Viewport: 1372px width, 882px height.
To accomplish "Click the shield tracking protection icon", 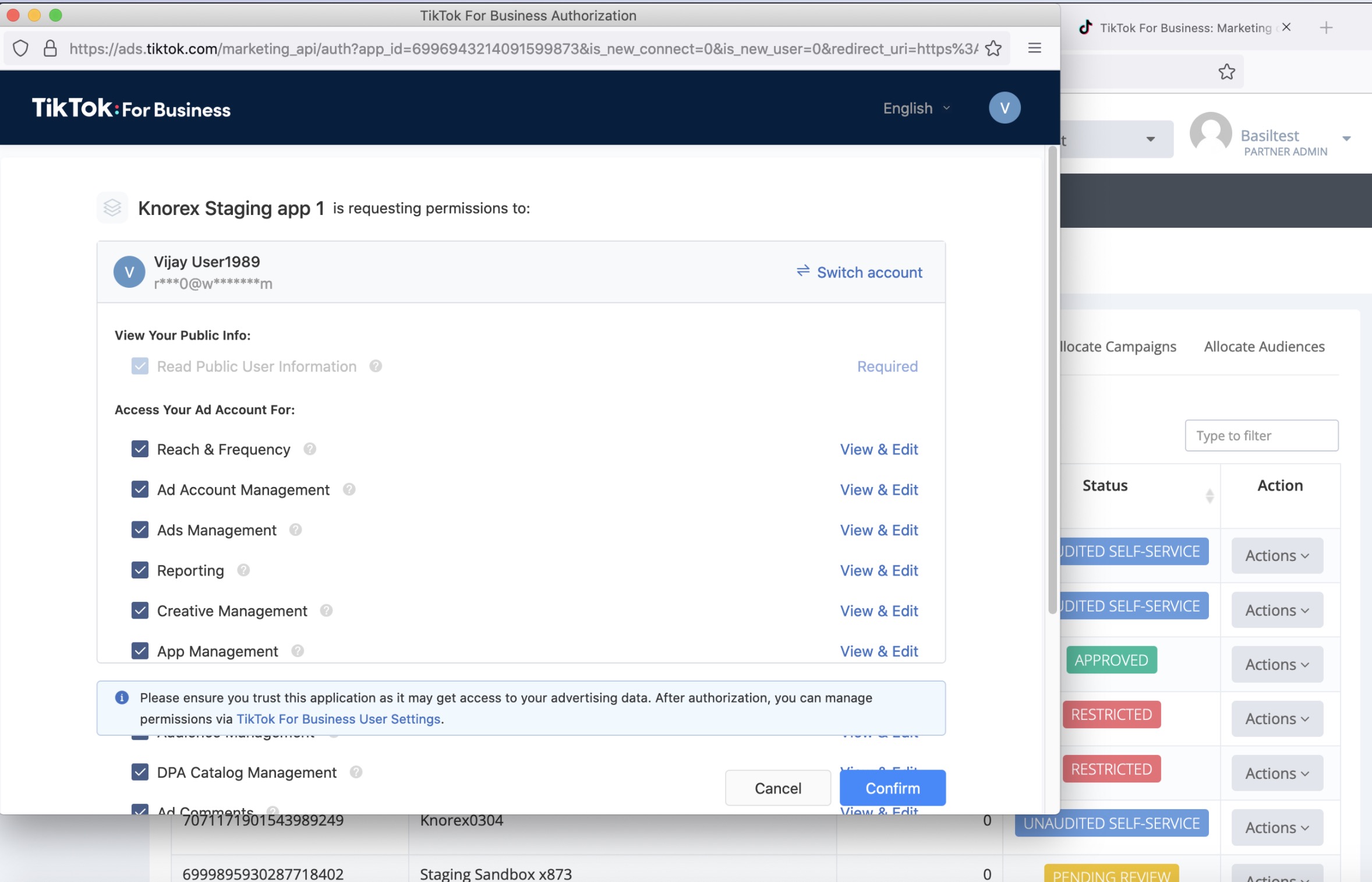I will tap(20, 48).
